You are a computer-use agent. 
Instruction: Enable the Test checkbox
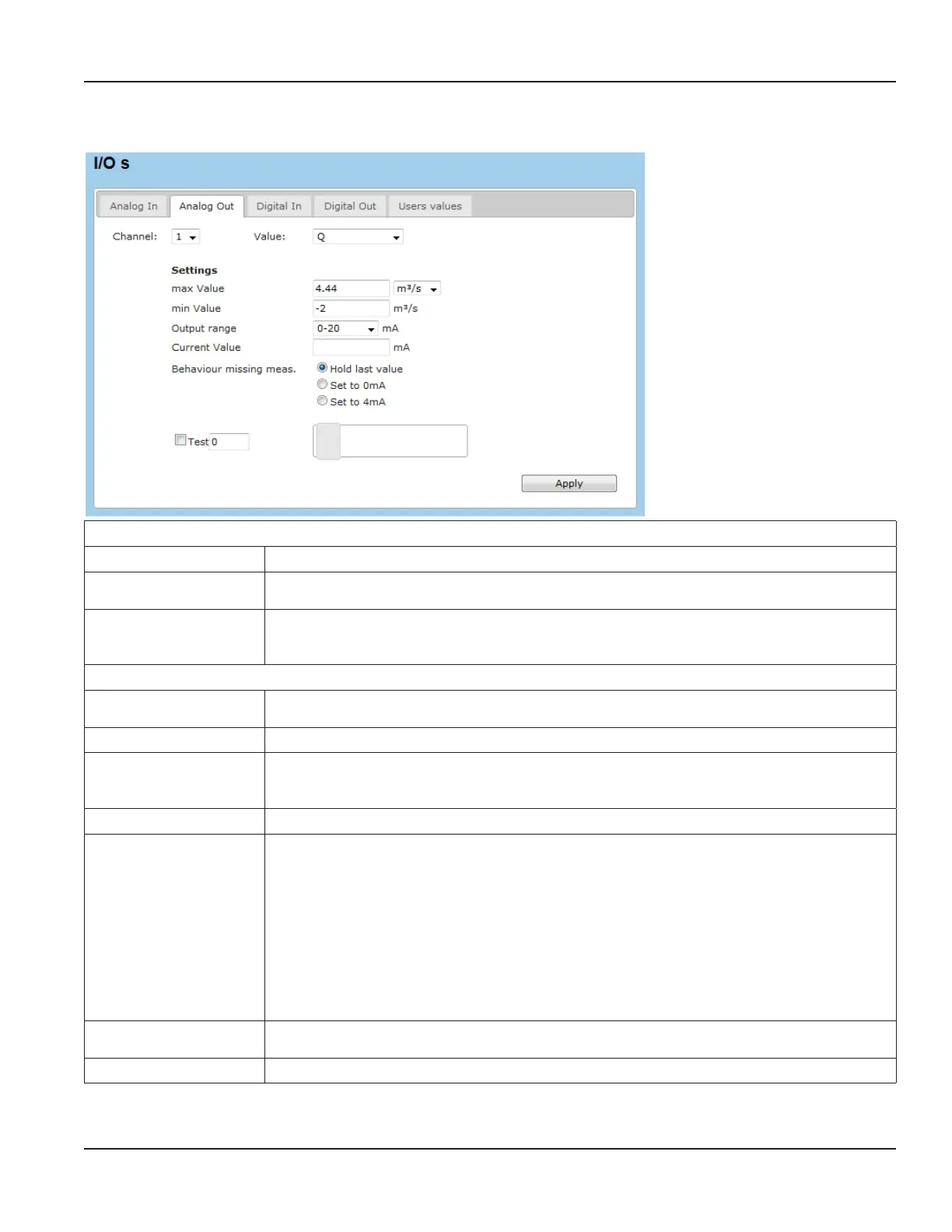point(180,440)
